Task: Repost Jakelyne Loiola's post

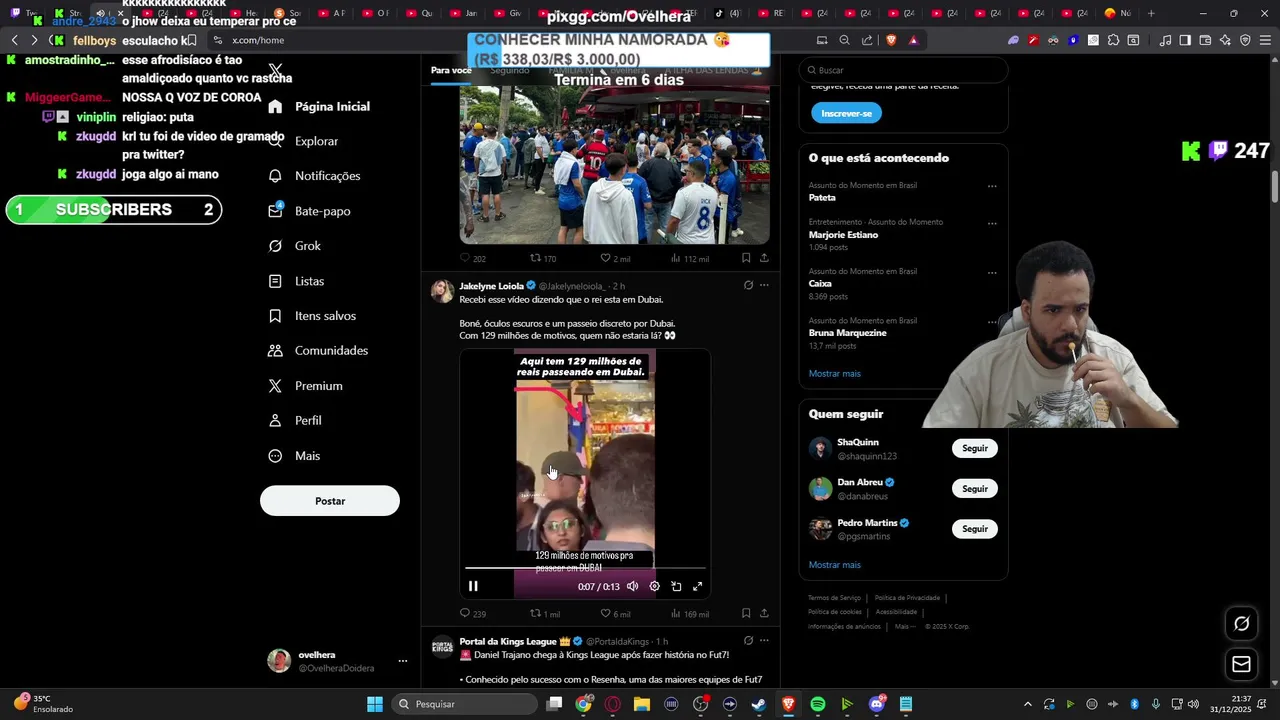Action: click(x=545, y=613)
